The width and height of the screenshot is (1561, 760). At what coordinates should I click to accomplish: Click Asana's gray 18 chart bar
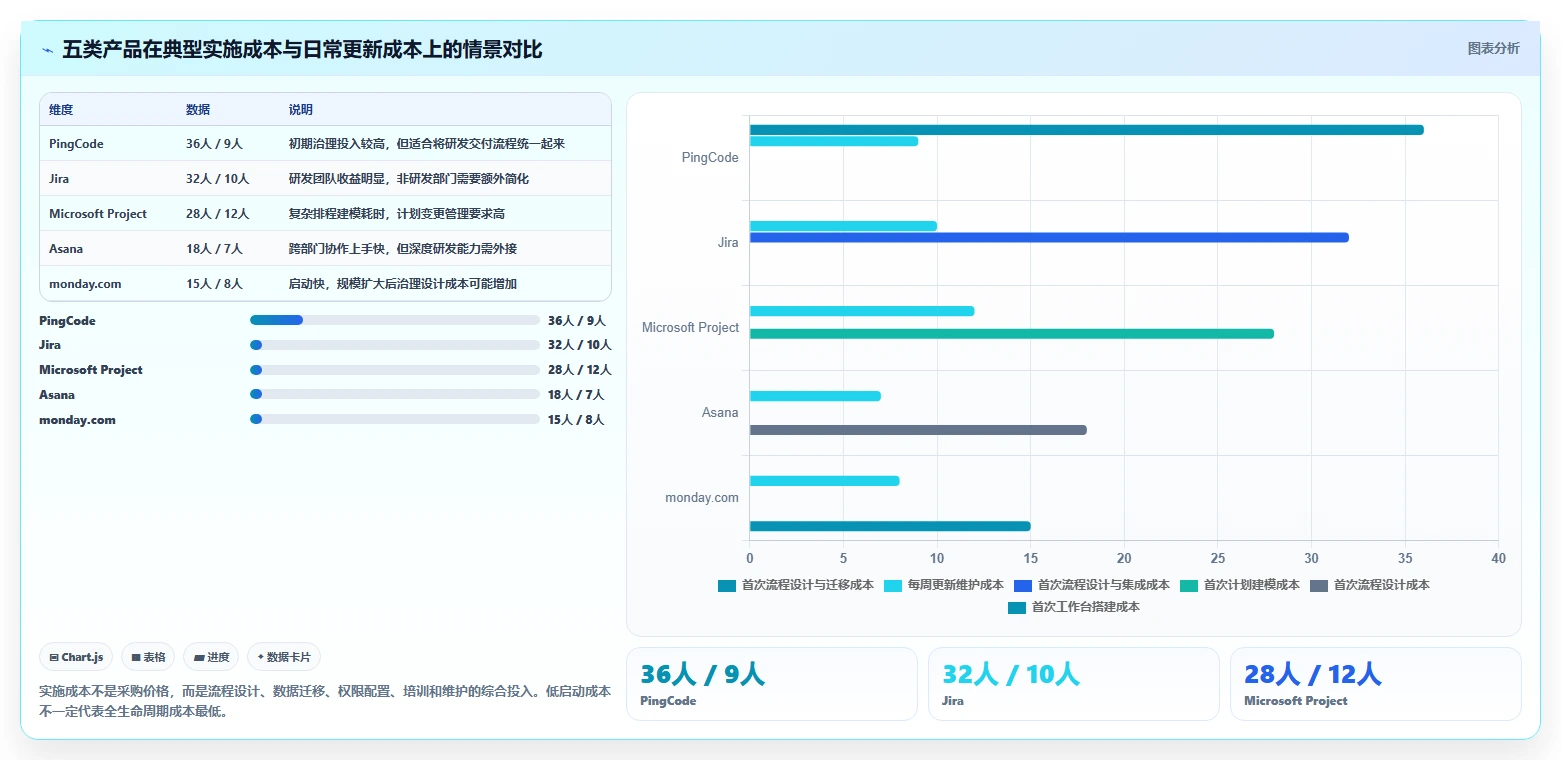coord(918,430)
